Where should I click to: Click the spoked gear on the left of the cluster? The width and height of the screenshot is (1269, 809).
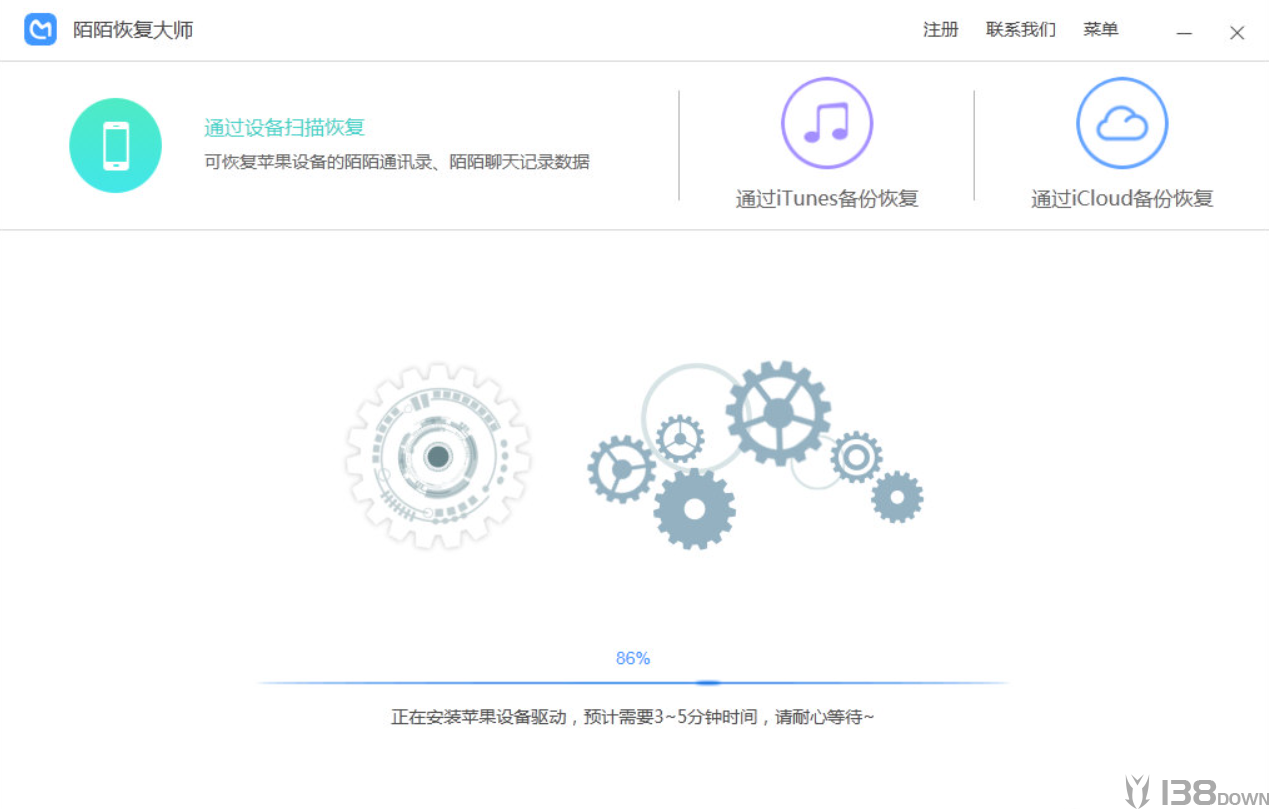pyautogui.click(x=622, y=469)
